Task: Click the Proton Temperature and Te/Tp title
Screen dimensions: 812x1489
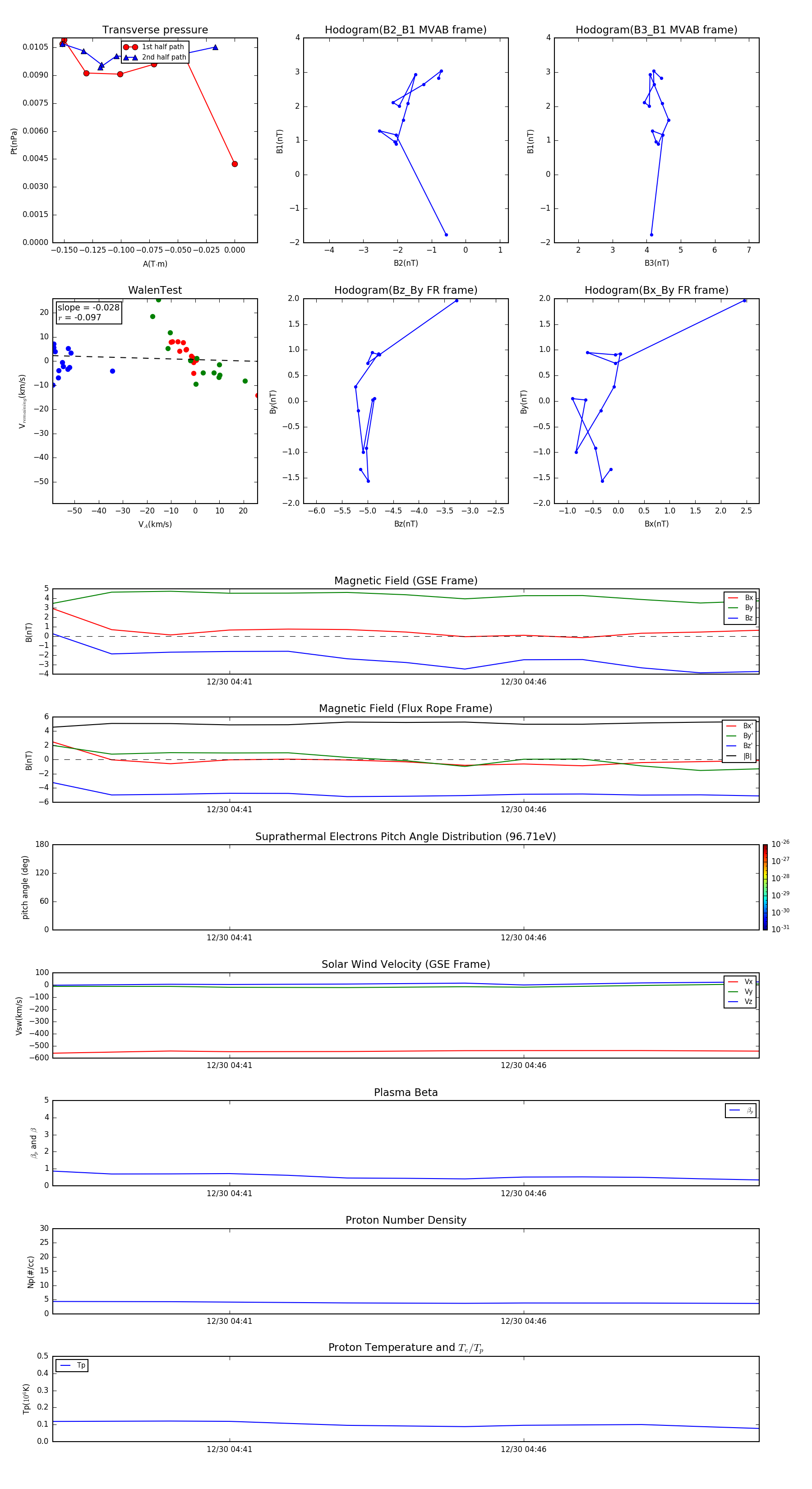Action: [406, 1347]
